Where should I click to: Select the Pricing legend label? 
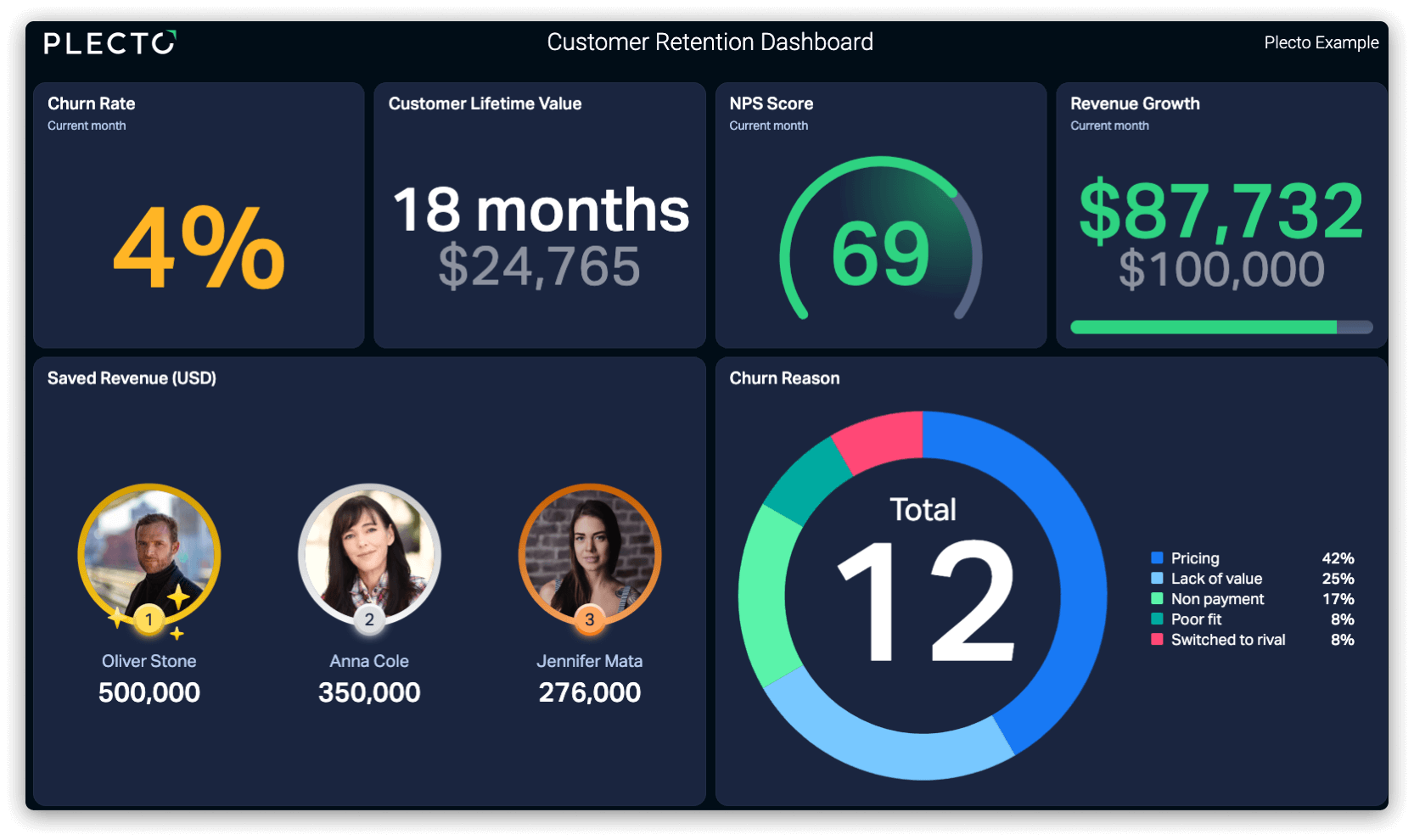(1195, 558)
